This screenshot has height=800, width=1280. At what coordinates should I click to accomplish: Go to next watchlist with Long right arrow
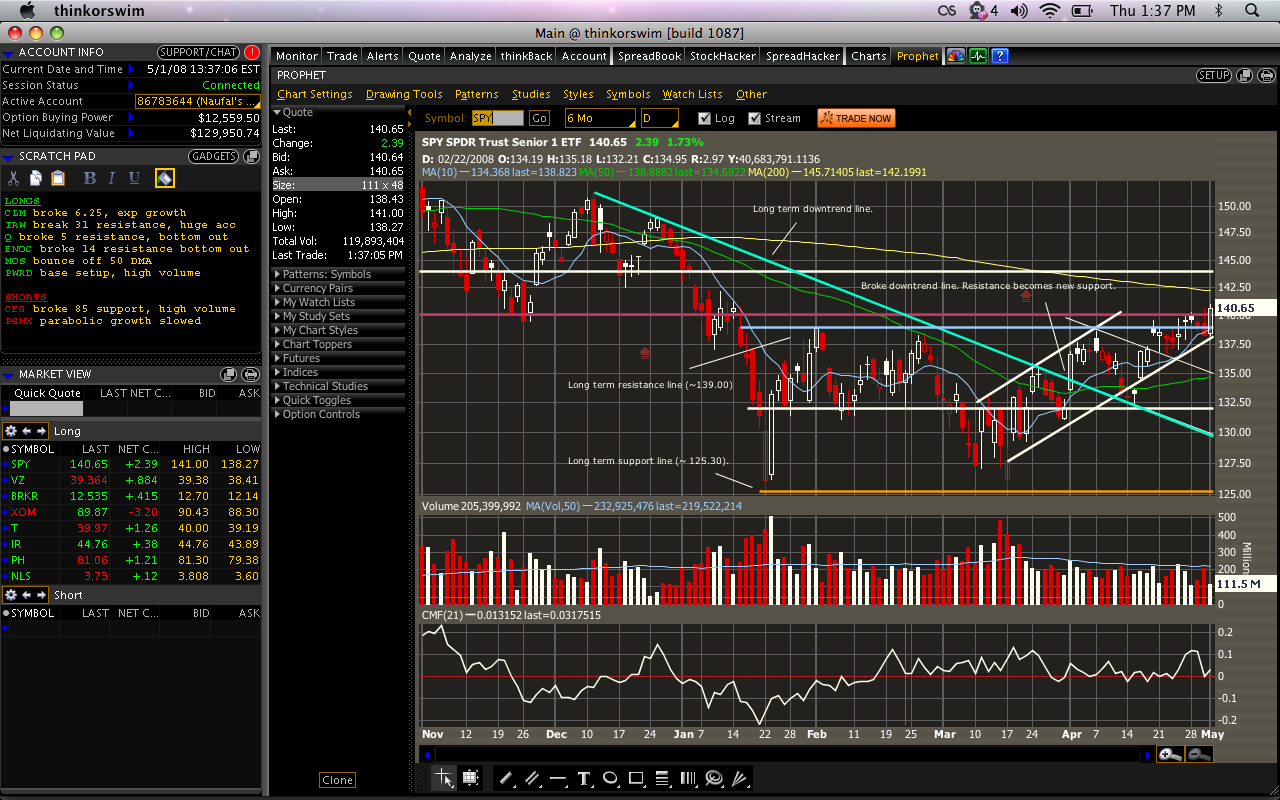pyautogui.click(x=42, y=431)
